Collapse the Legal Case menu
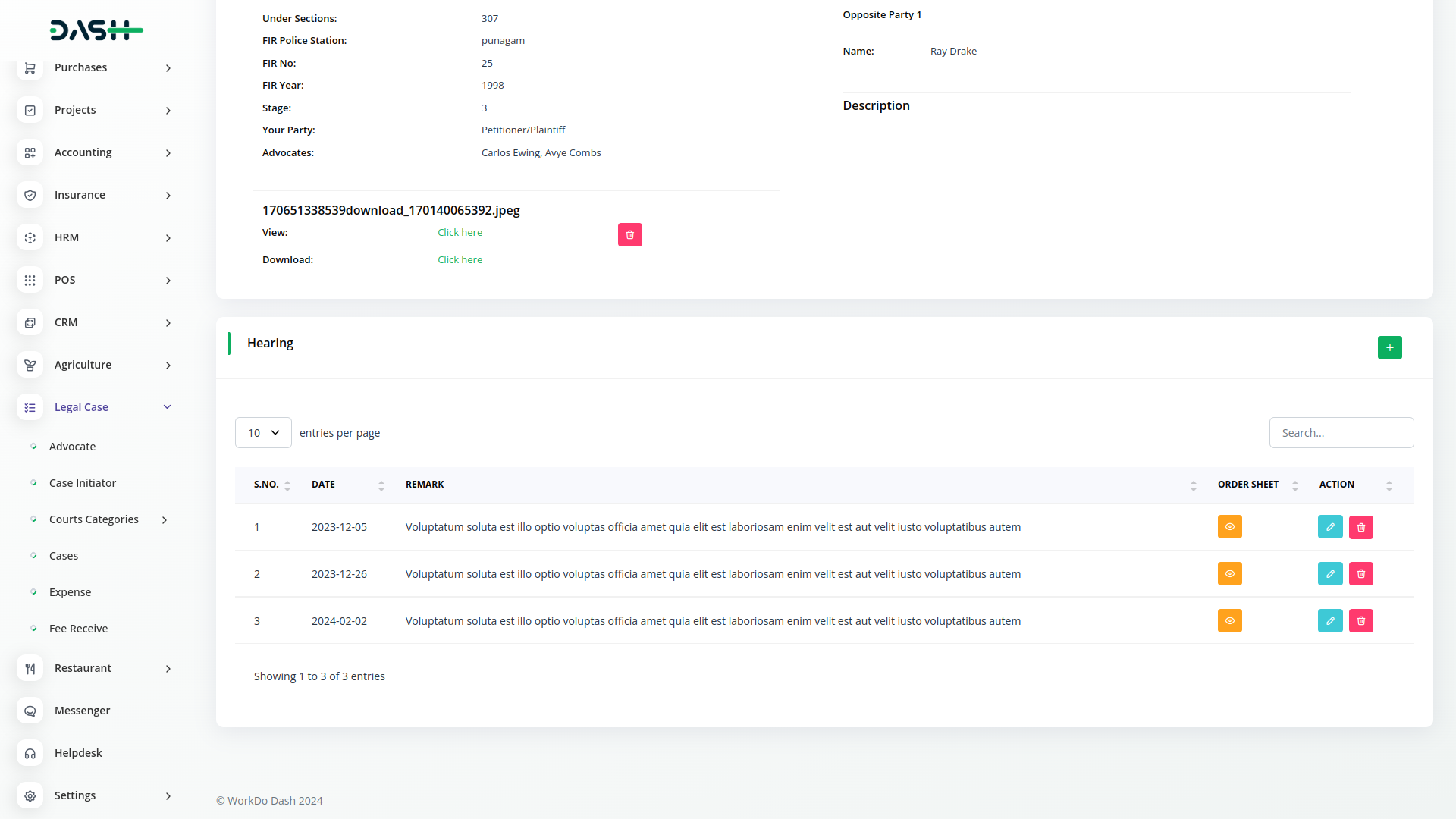Image resolution: width=1456 pixels, height=819 pixels. [x=167, y=407]
